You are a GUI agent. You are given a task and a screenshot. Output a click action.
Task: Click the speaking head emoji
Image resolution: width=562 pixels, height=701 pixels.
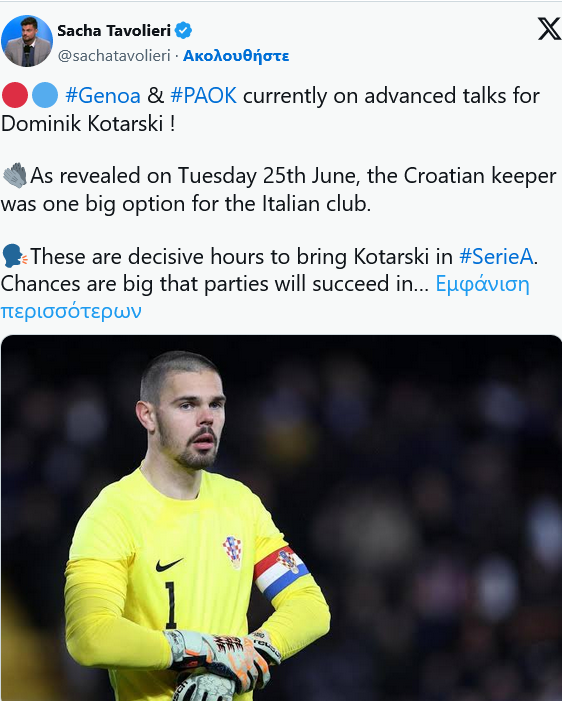(15, 256)
